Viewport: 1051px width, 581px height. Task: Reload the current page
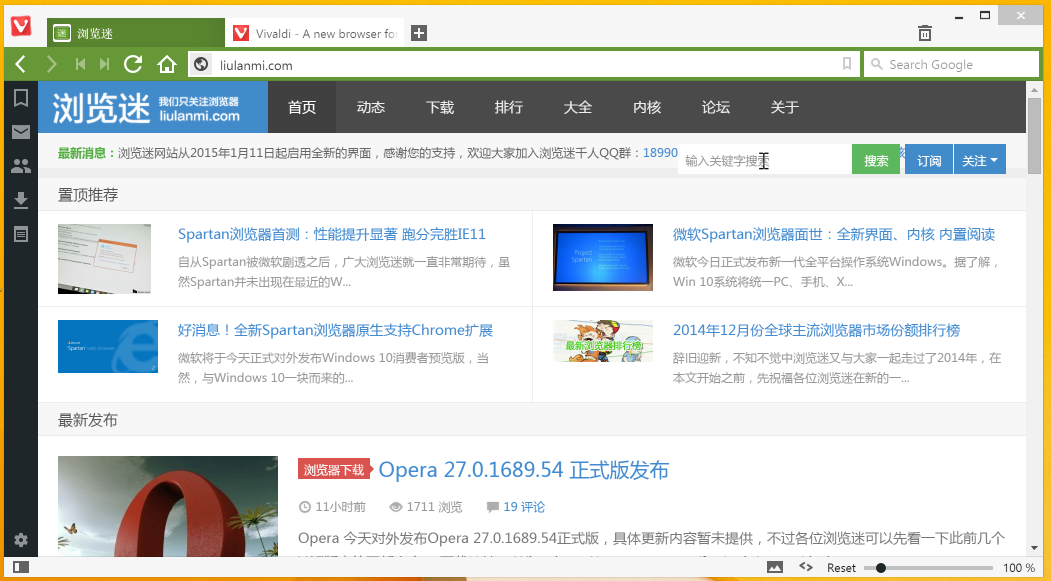pyautogui.click(x=133, y=64)
